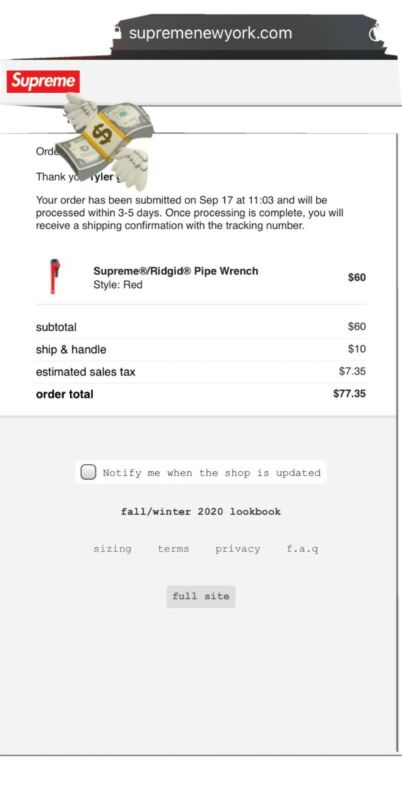Tick the shop update notification checkbox
The image size is (402, 800).
[x=88, y=472]
